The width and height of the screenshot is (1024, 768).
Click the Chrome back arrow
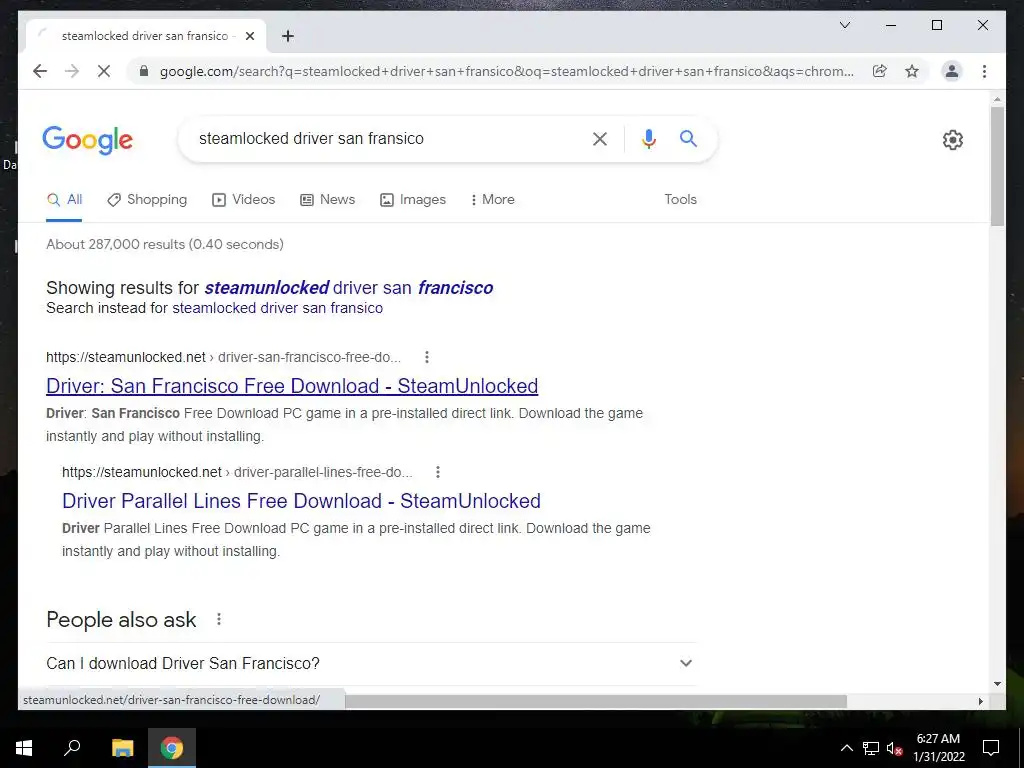[x=40, y=71]
